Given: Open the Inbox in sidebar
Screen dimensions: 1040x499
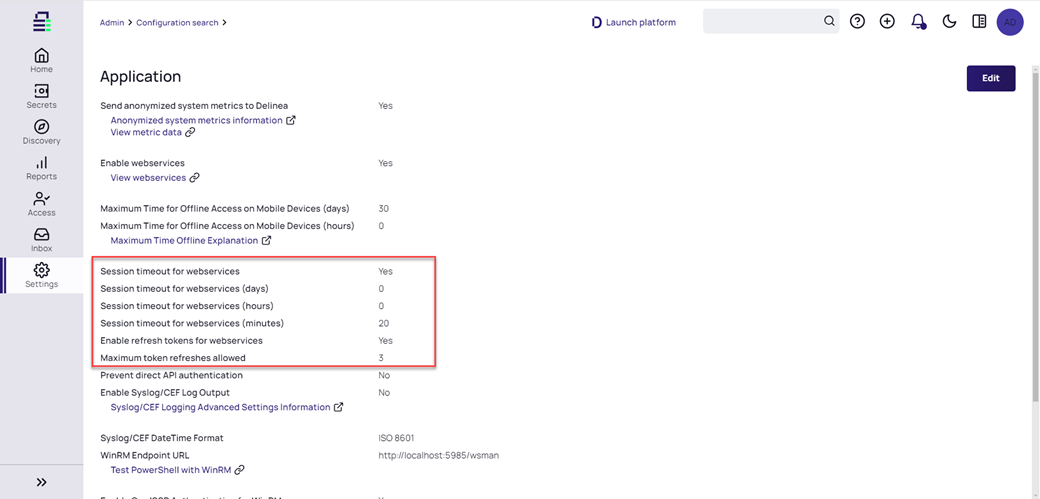Looking at the screenshot, I should coord(41,240).
